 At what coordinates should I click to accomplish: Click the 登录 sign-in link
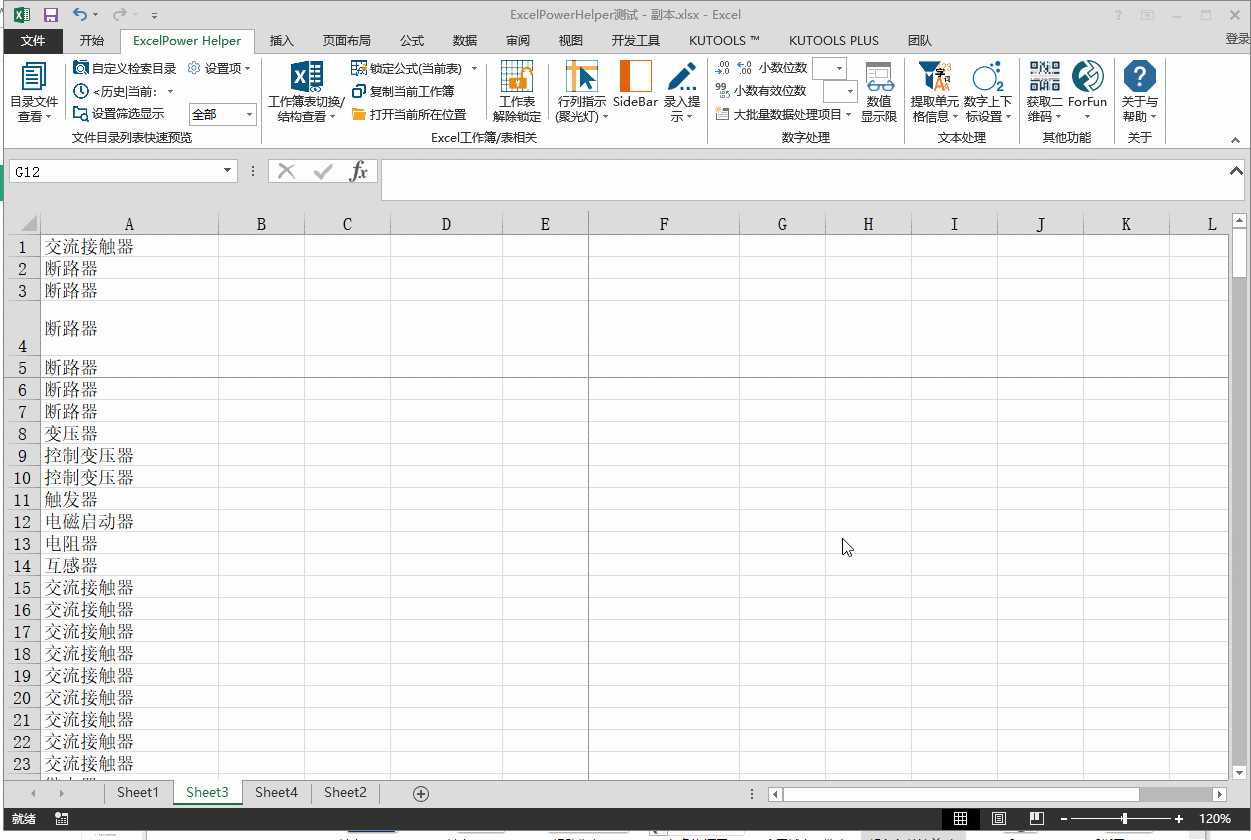(x=1237, y=39)
